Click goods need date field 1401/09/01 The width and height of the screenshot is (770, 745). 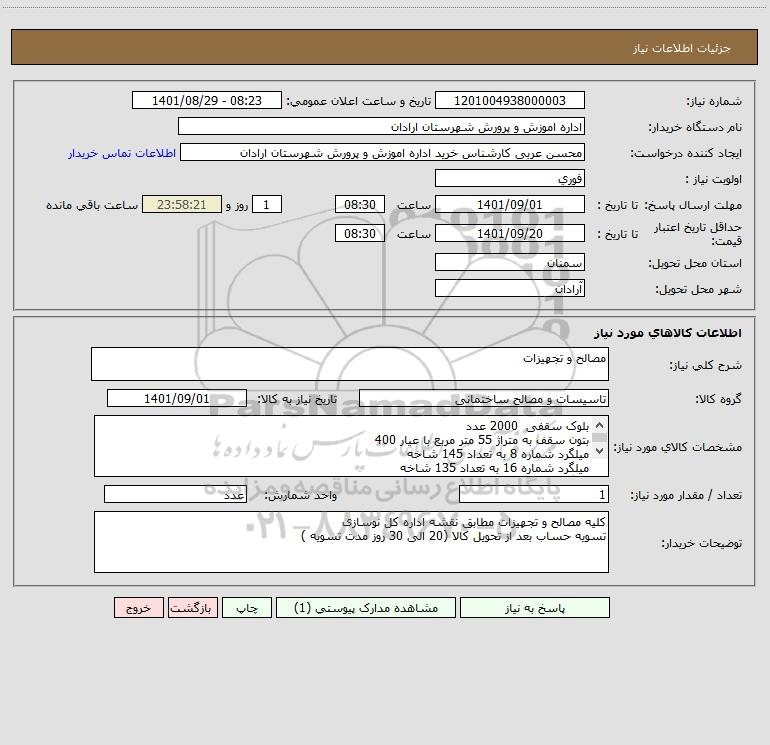(x=177, y=398)
